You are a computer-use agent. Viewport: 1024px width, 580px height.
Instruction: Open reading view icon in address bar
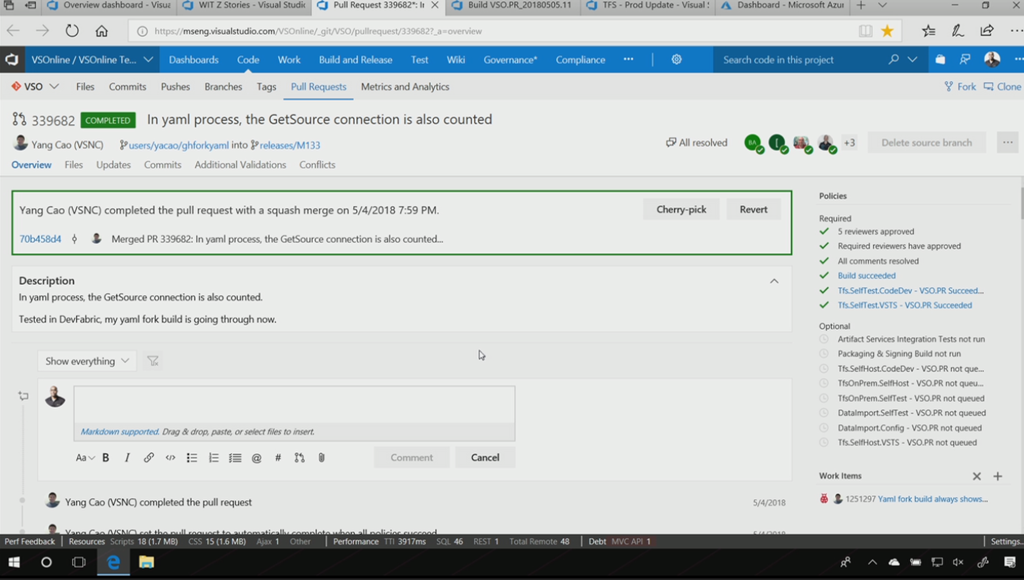[865, 31]
